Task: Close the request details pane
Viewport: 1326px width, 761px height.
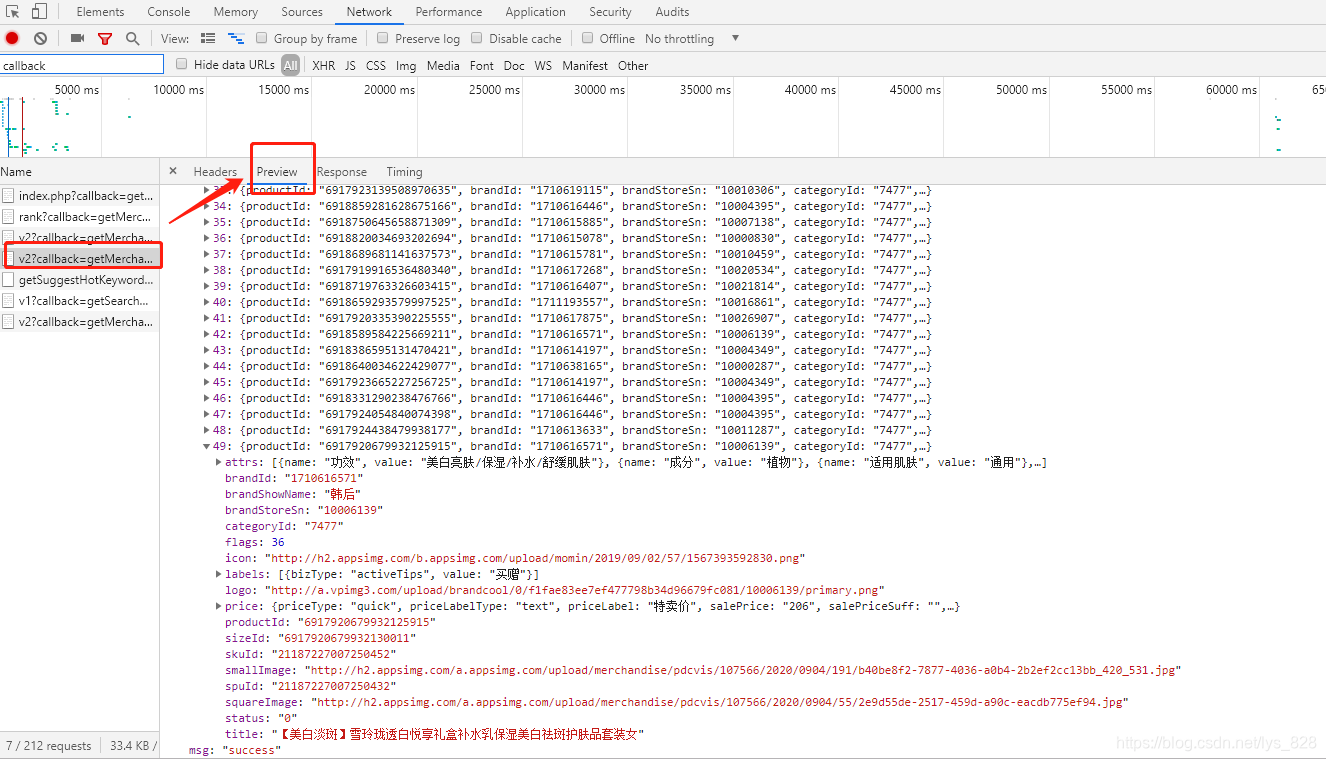Action: tap(173, 171)
